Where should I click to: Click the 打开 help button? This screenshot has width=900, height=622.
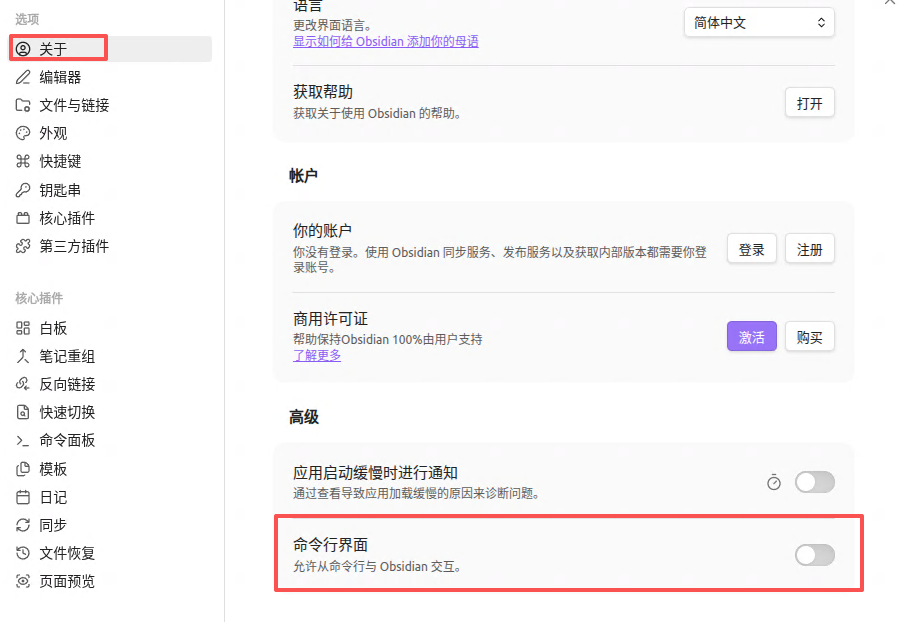[x=809, y=103]
